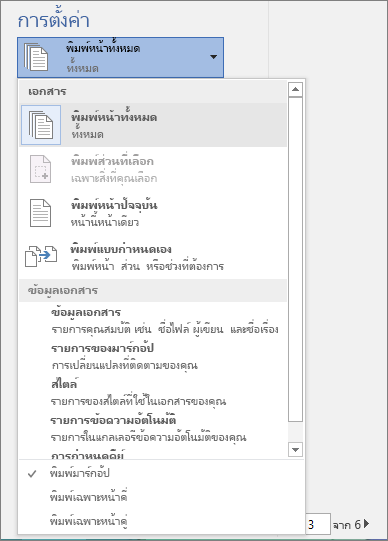Choose พิมพ์ส่วนที่เลือก option
388x541 pixels.
pyautogui.click(x=153, y=169)
